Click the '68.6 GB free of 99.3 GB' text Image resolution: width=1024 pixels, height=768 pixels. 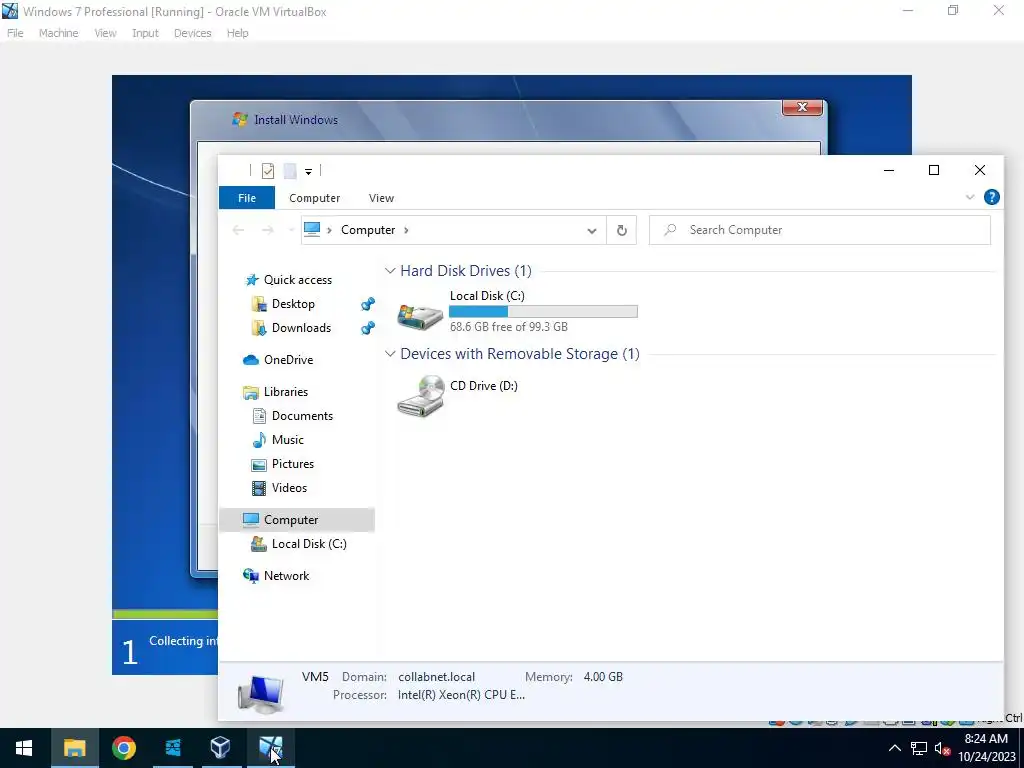[509, 327]
